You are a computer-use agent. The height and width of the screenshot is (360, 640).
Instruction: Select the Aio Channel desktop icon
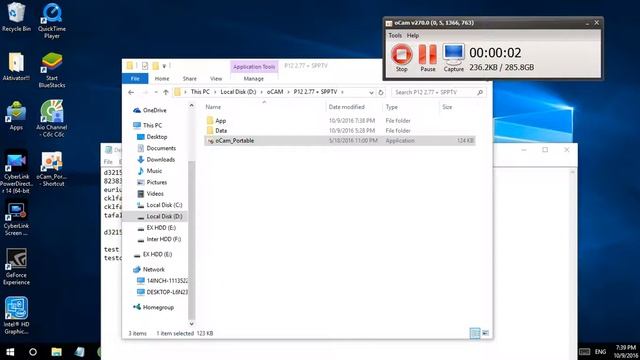click(x=52, y=119)
